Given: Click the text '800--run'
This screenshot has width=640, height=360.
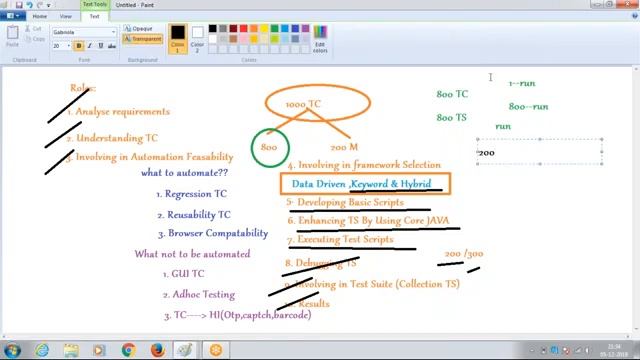Looking at the screenshot, I should [x=528, y=107].
